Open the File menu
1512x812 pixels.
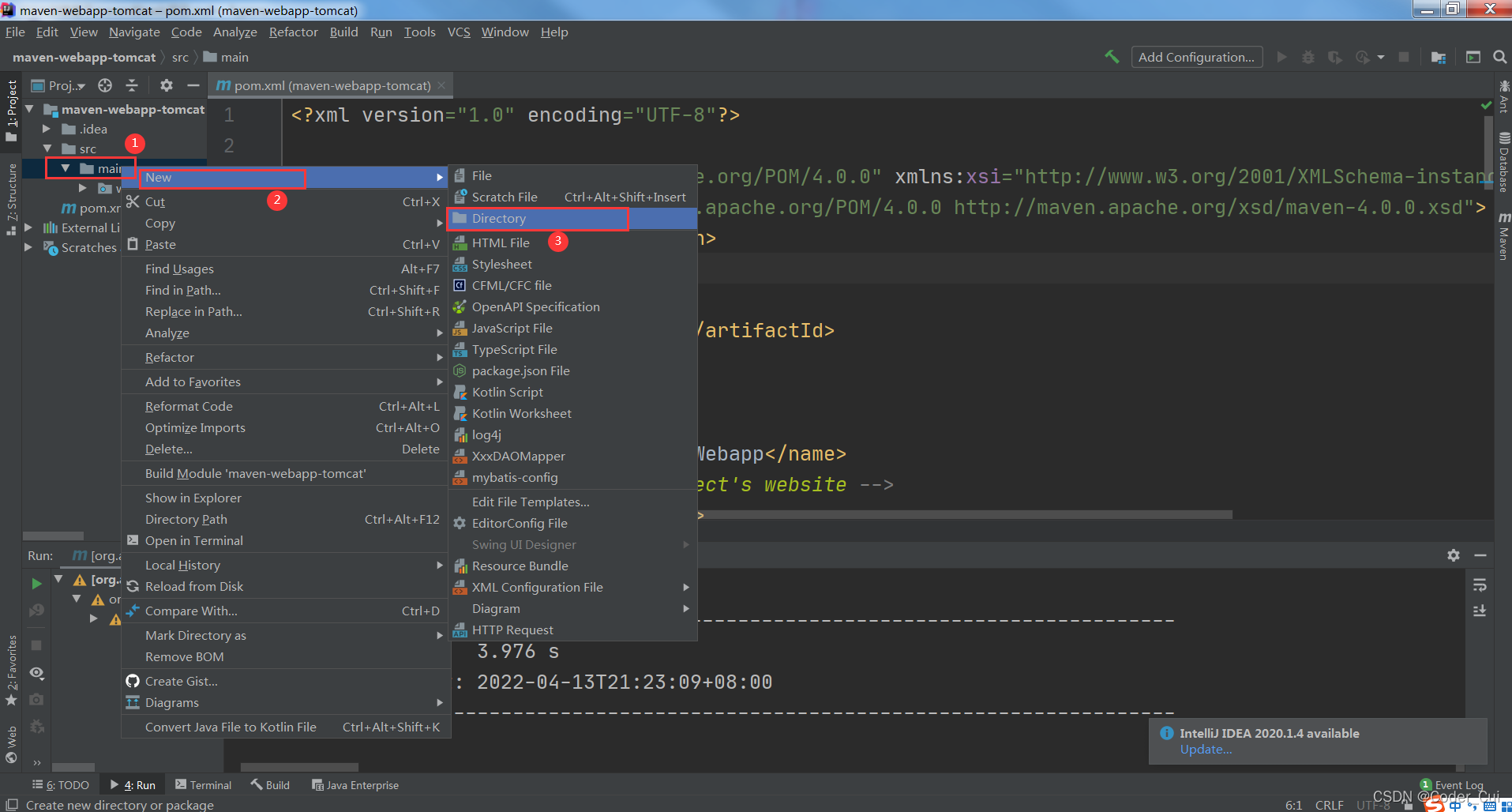15,32
